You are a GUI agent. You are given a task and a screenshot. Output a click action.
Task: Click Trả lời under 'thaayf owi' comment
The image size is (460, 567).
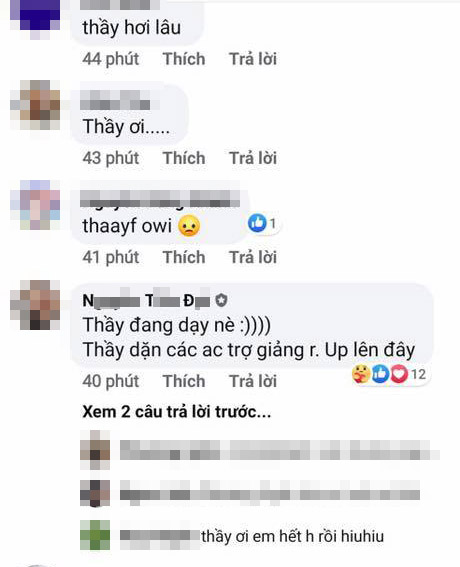coord(253,257)
